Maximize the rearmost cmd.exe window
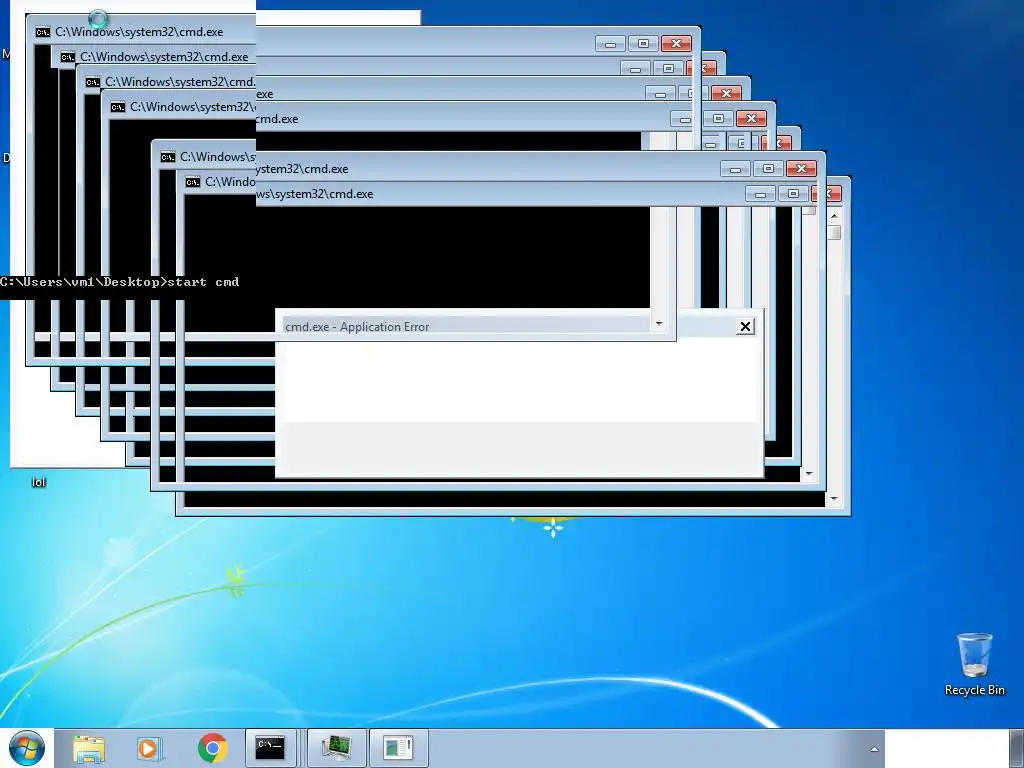Viewport: 1024px width, 768px height. pos(643,44)
